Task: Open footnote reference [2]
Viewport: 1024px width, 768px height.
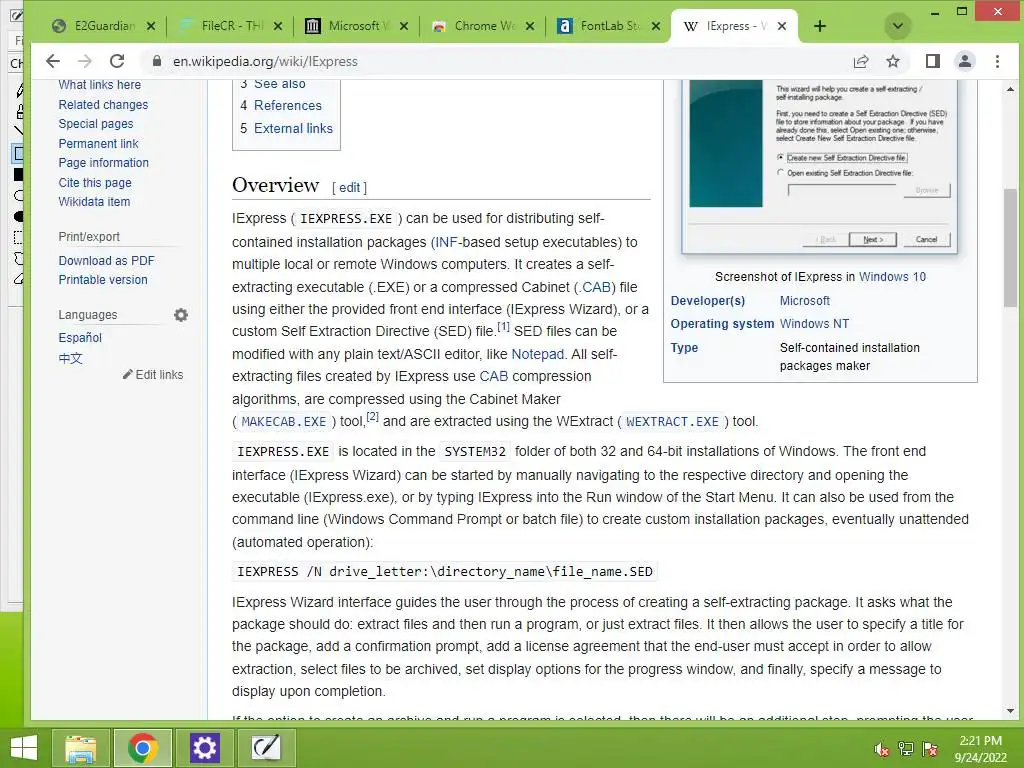Action: click(372, 416)
